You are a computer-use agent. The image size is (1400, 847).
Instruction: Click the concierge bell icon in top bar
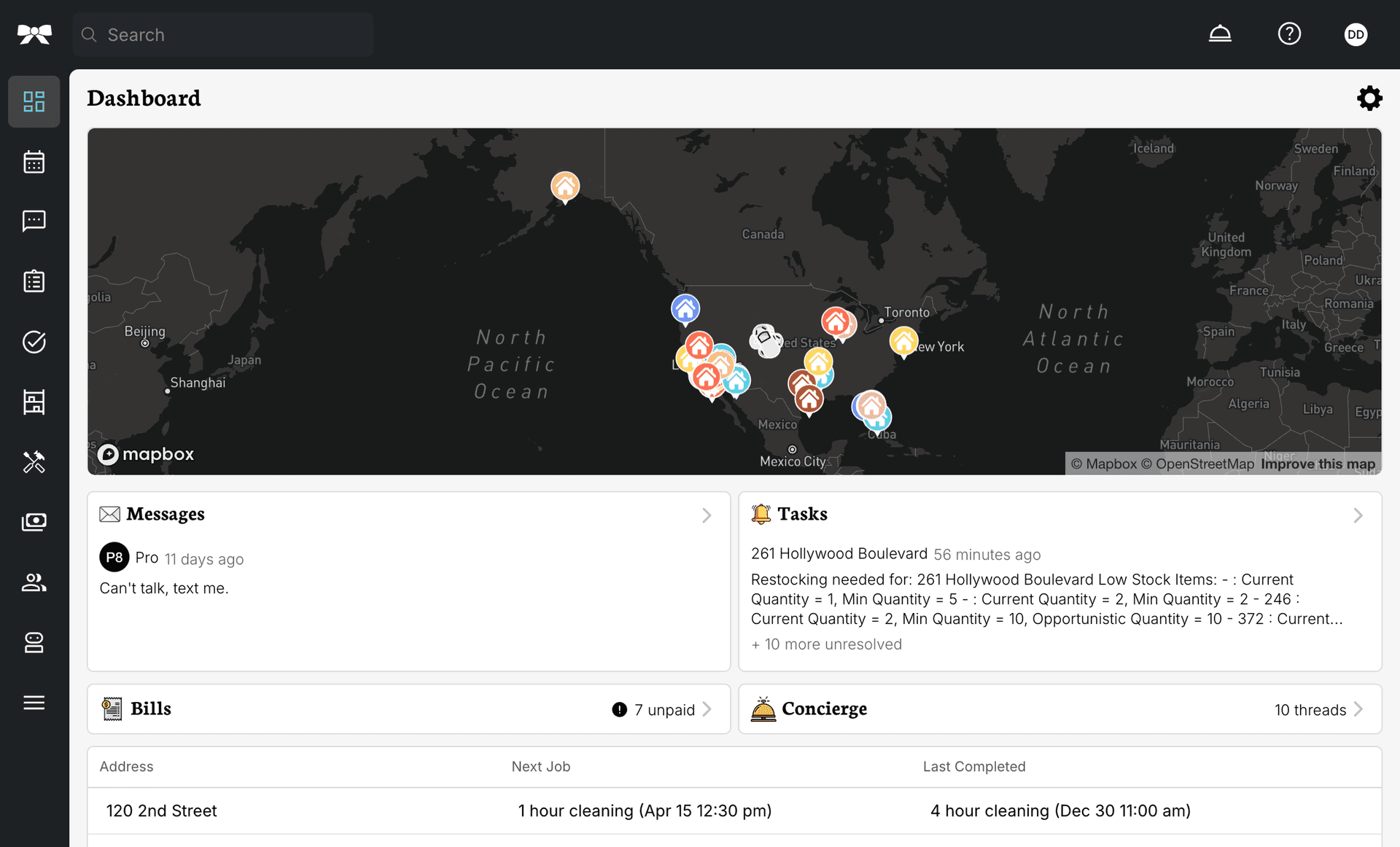[1220, 33]
